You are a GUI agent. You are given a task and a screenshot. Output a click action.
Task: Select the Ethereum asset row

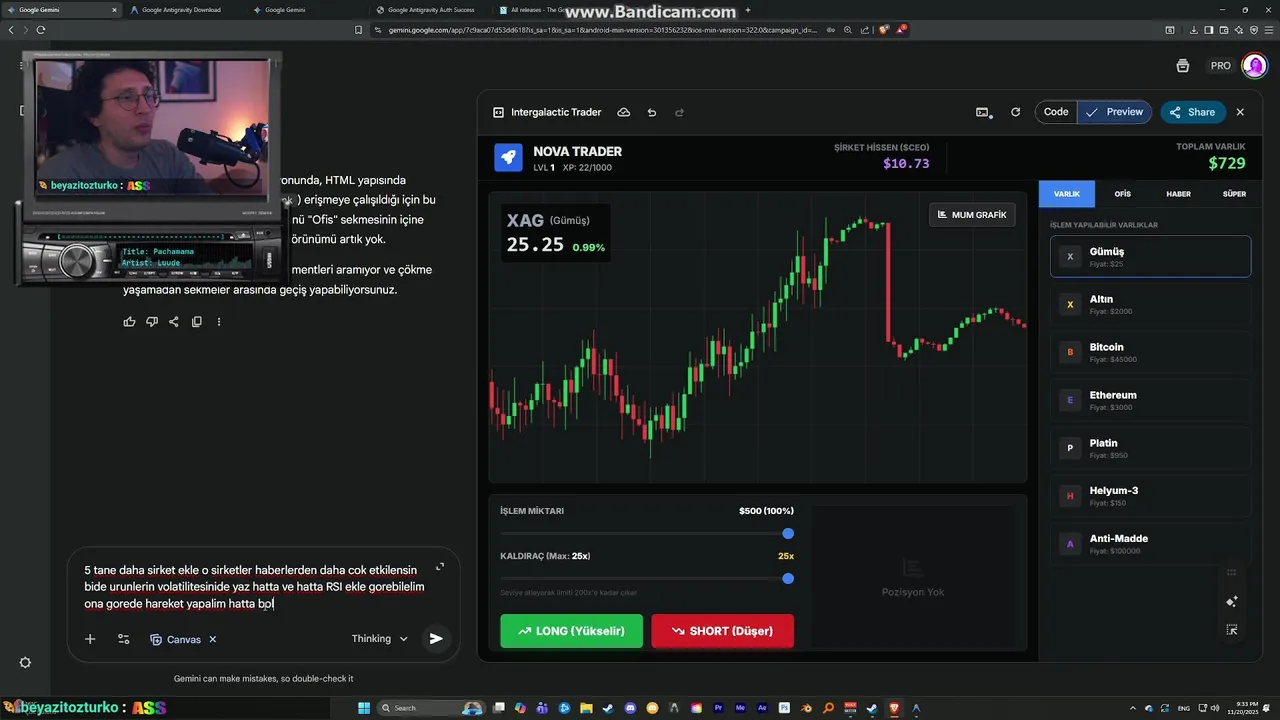click(1150, 400)
